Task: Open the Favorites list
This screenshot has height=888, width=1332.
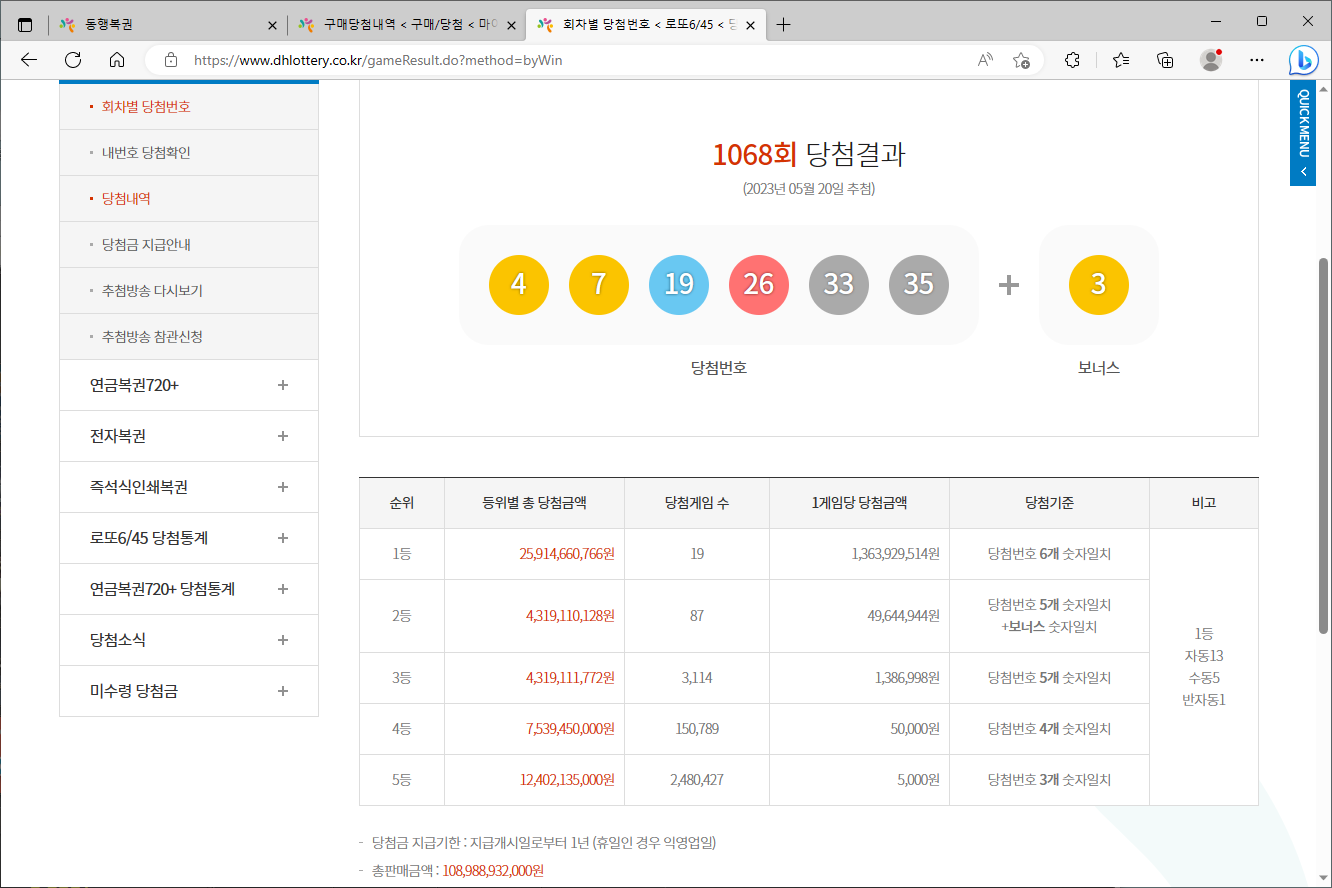Action: click(1121, 60)
